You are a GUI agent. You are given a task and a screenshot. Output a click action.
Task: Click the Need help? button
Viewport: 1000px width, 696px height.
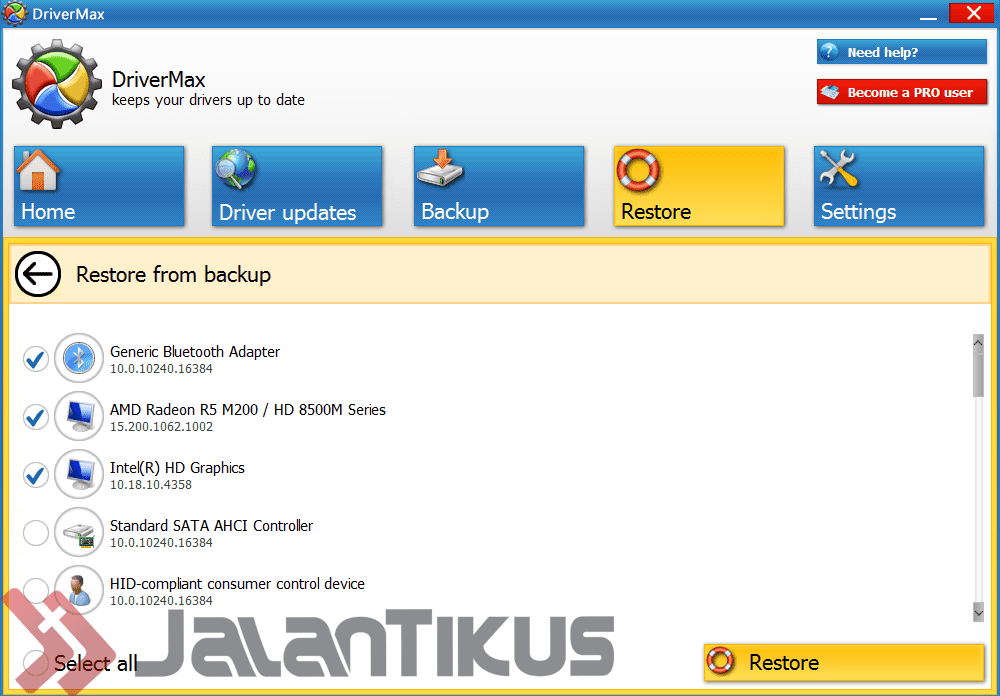coord(902,52)
